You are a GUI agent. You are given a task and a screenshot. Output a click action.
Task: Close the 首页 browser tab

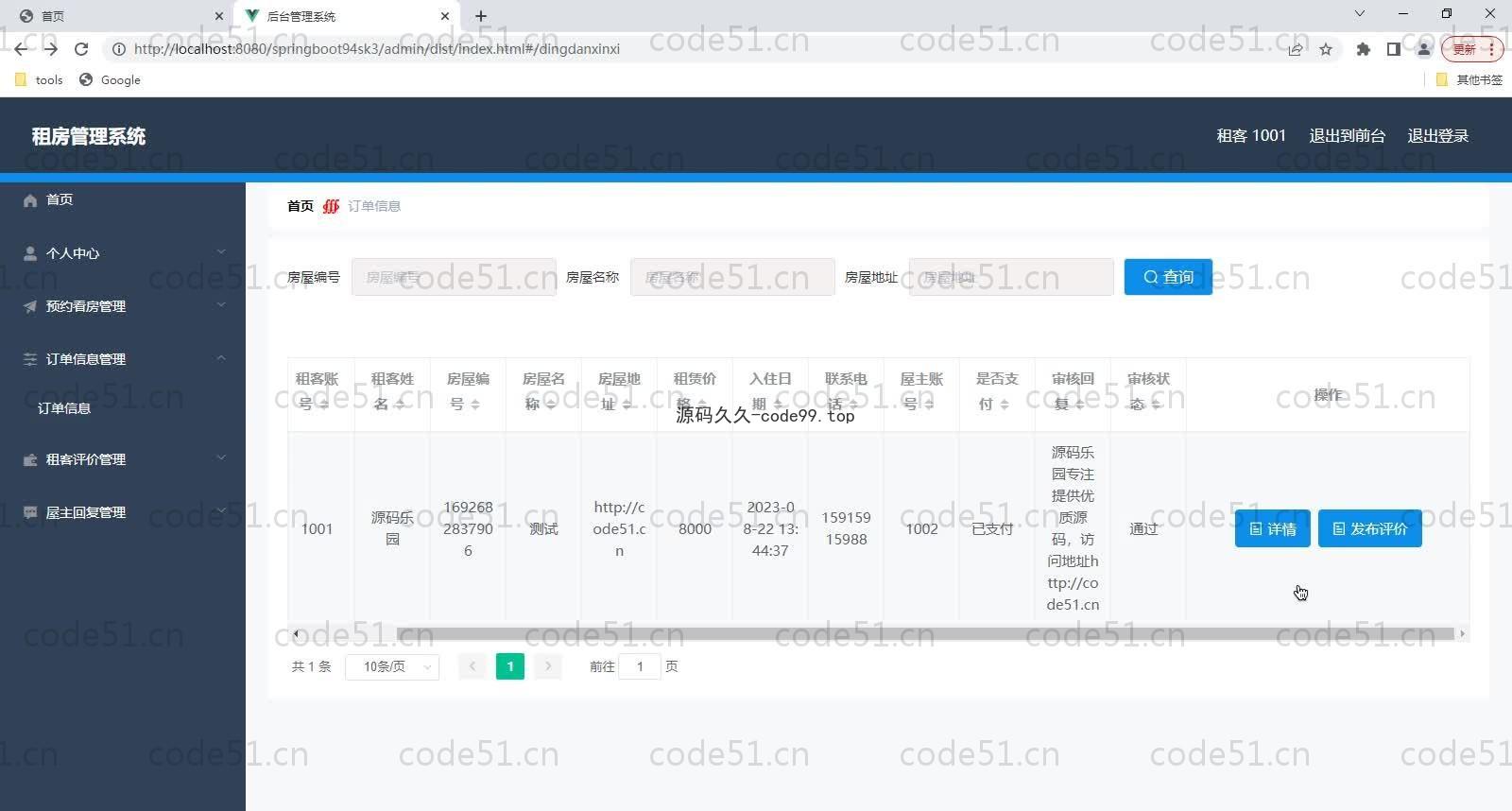(219, 16)
